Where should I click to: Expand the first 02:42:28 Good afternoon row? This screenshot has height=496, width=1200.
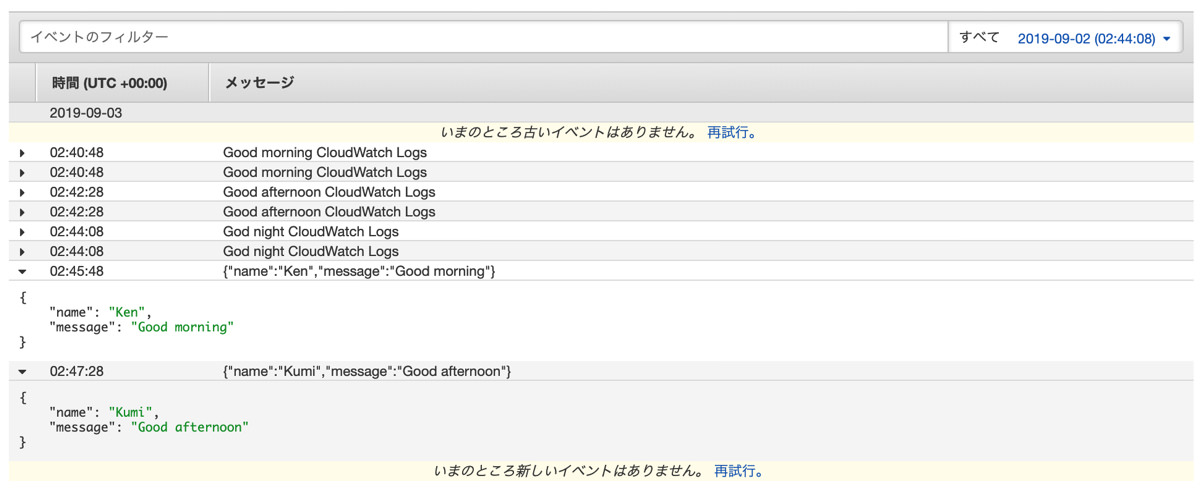23,192
